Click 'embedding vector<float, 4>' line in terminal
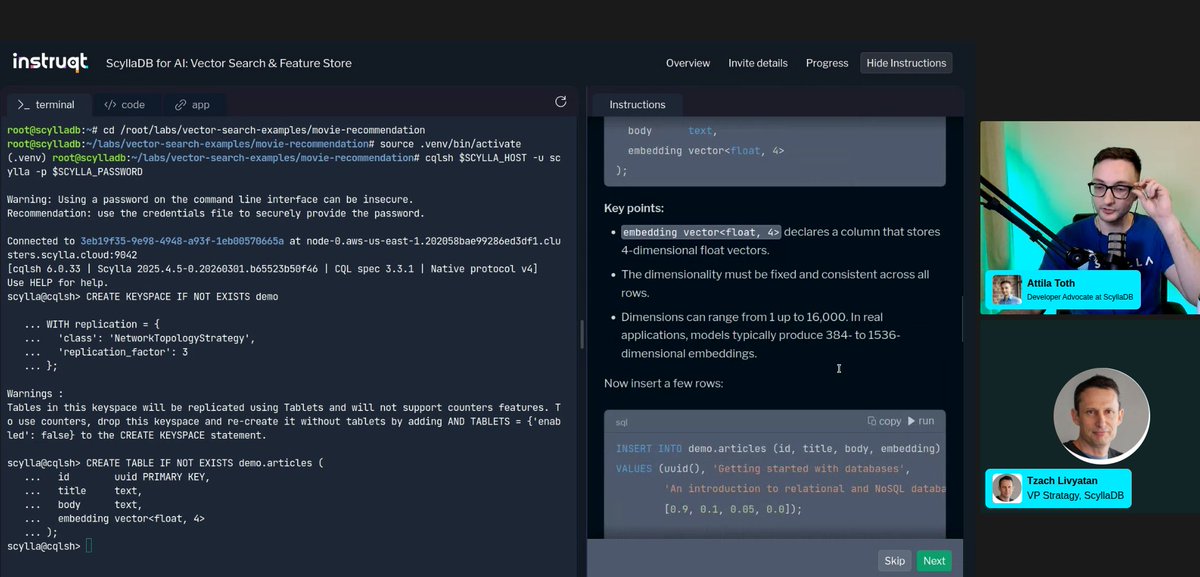Image resolution: width=1200 pixels, height=577 pixels. point(131,519)
